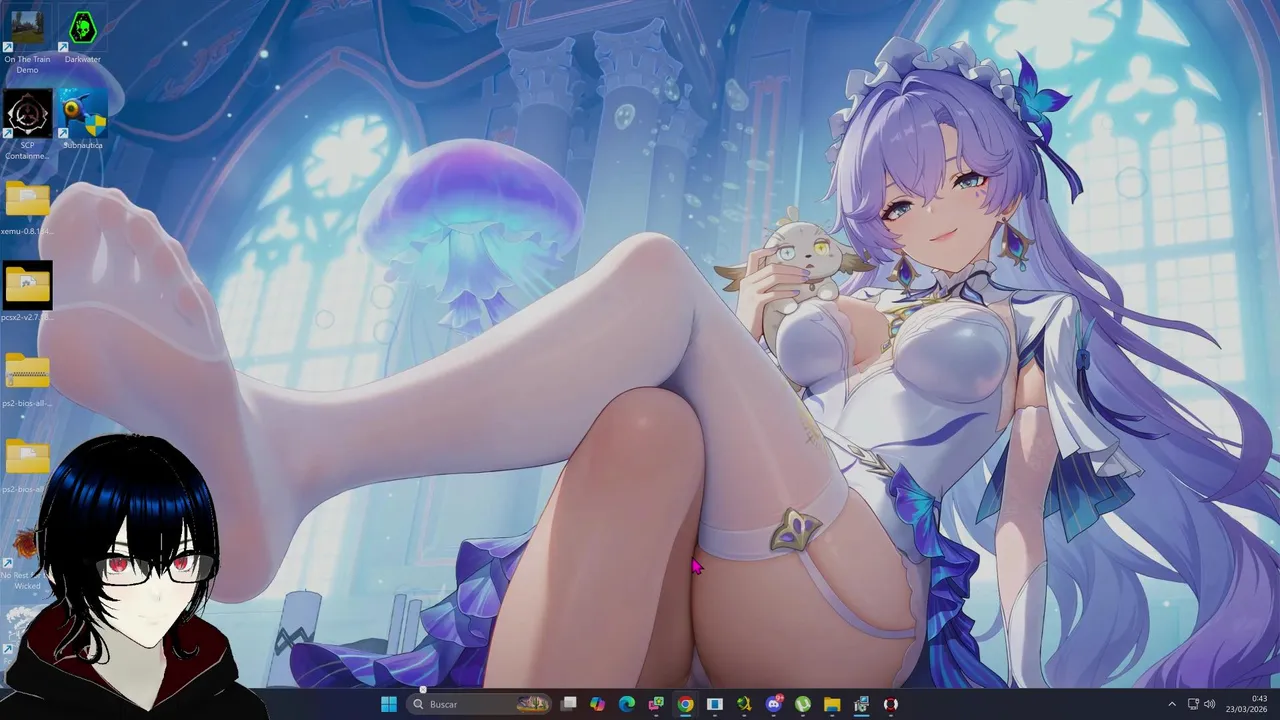The height and width of the screenshot is (720, 1280).
Task: Open uTorrent from the taskbar
Action: point(802,704)
